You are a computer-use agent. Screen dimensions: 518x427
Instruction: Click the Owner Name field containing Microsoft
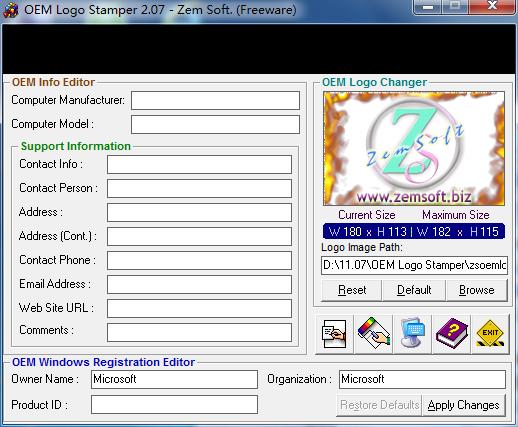(x=174, y=379)
